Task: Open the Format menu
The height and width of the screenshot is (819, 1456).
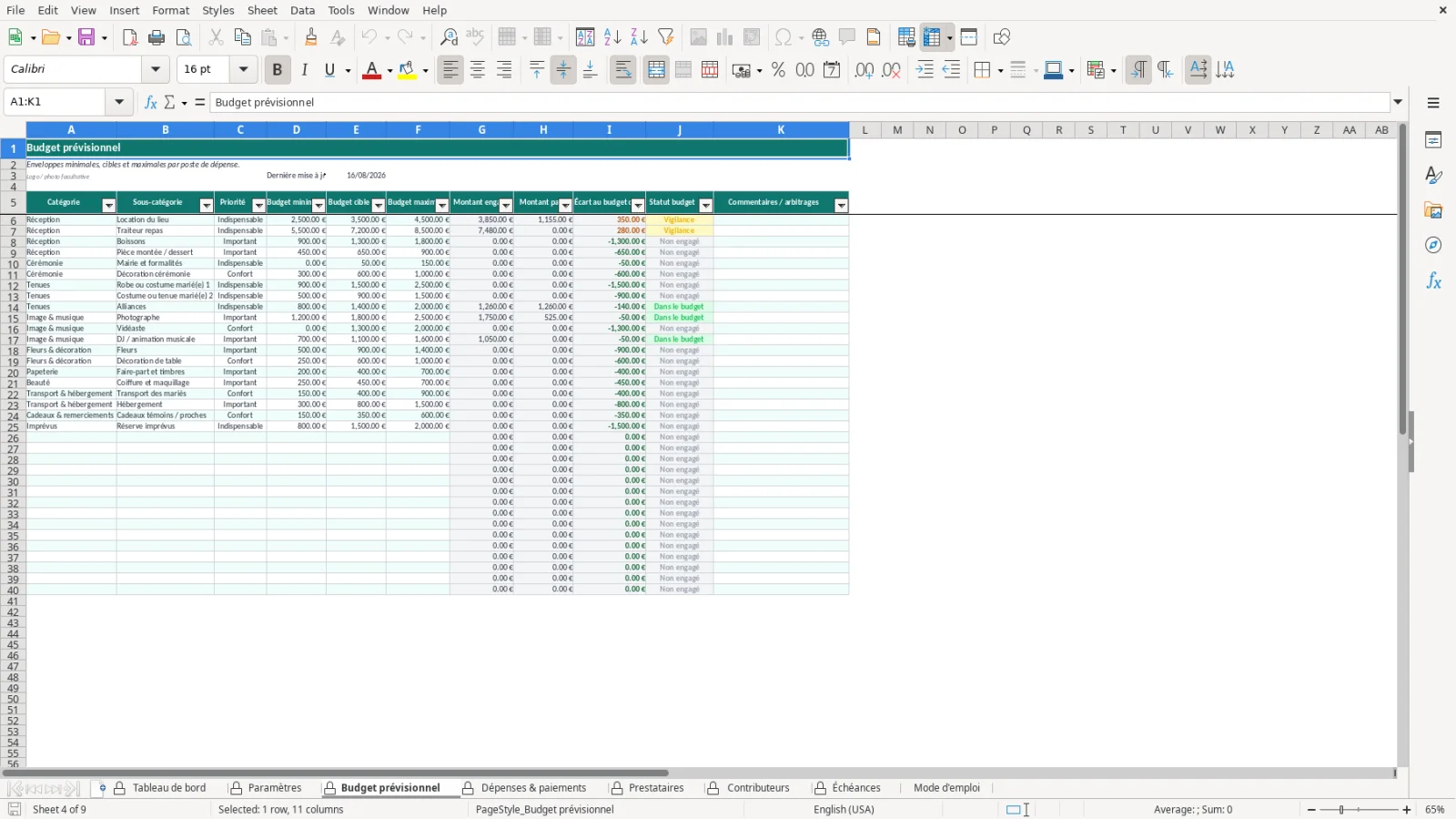Action: (171, 10)
